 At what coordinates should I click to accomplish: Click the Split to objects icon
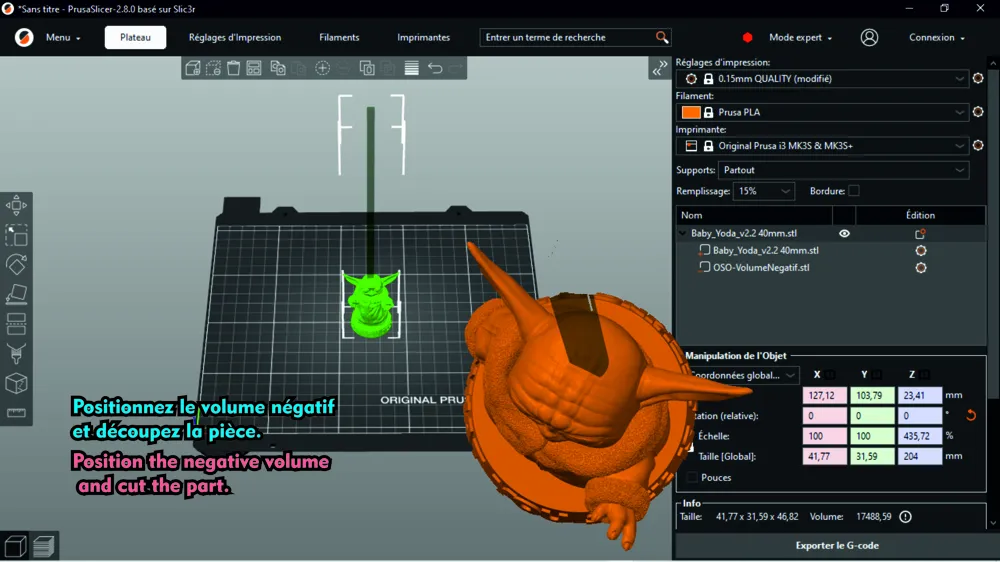point(367,68)
